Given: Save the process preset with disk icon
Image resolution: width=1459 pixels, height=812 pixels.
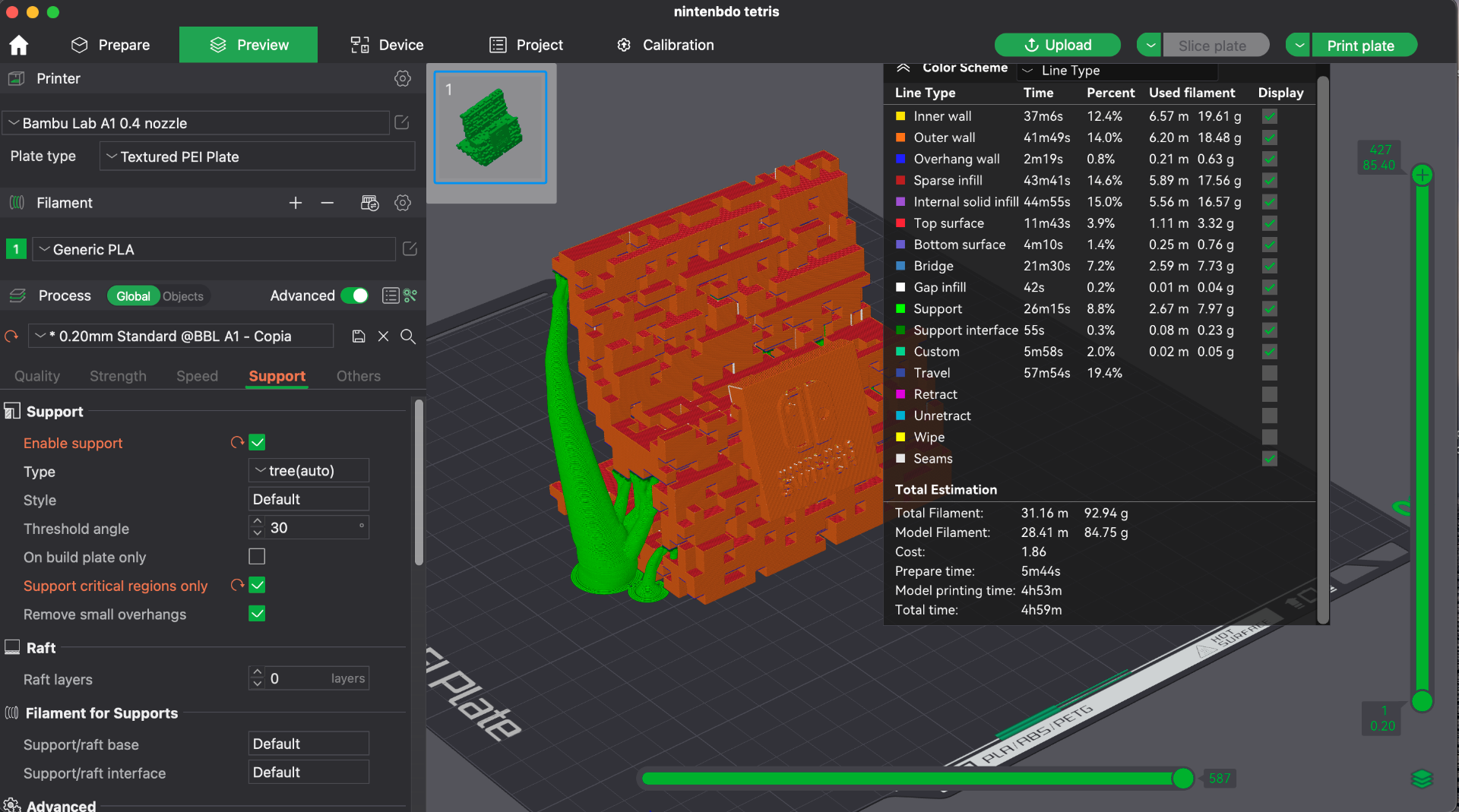Looking at the screenshot, I should click(x=359, y=336).
